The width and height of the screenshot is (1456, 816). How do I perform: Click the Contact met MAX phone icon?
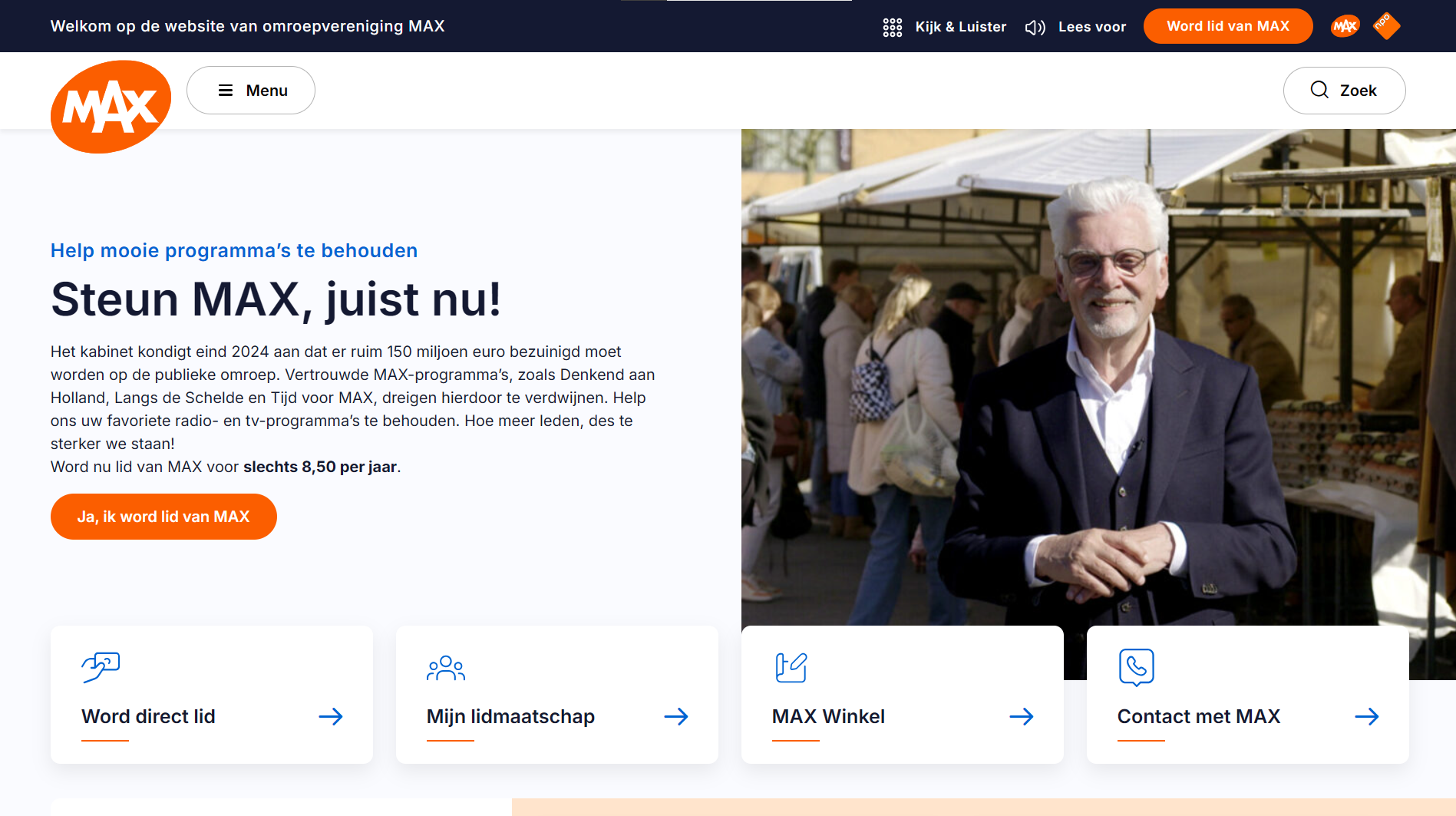(1137, 667)
